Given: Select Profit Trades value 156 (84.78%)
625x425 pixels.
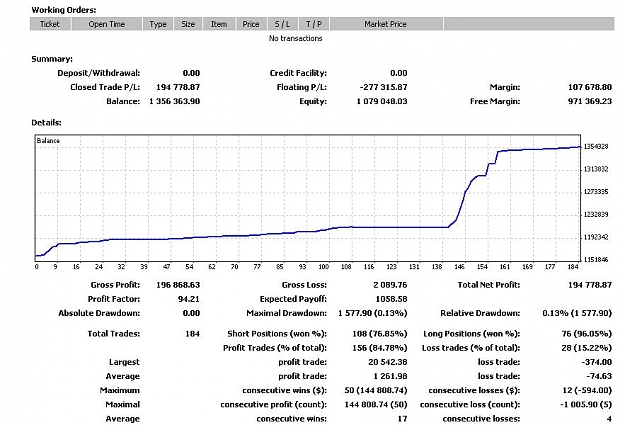Looking at the screenshot, I should [x=380, y=348].
